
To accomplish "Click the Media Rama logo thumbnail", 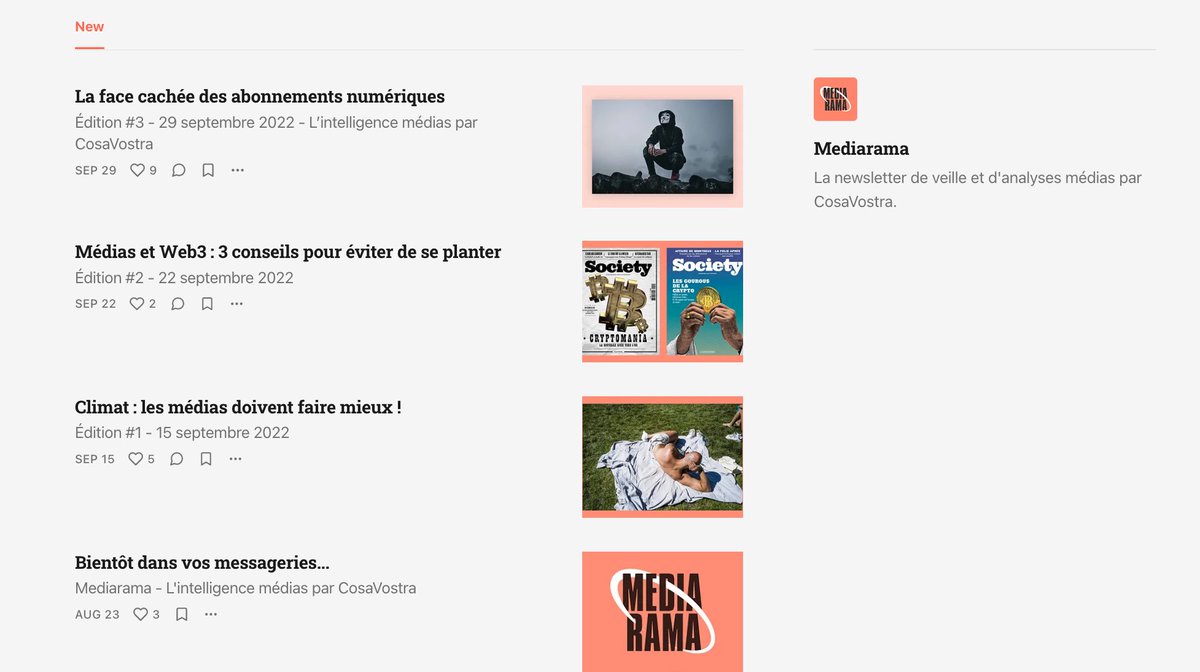I will click(x=662, y=612).
